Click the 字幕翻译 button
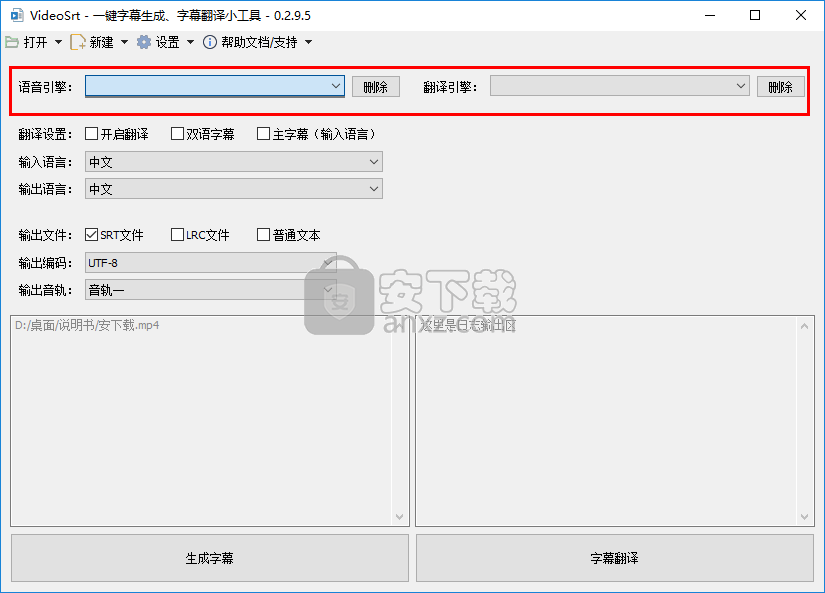The height and width of the screenshot is (593, 825). [615, 558]
